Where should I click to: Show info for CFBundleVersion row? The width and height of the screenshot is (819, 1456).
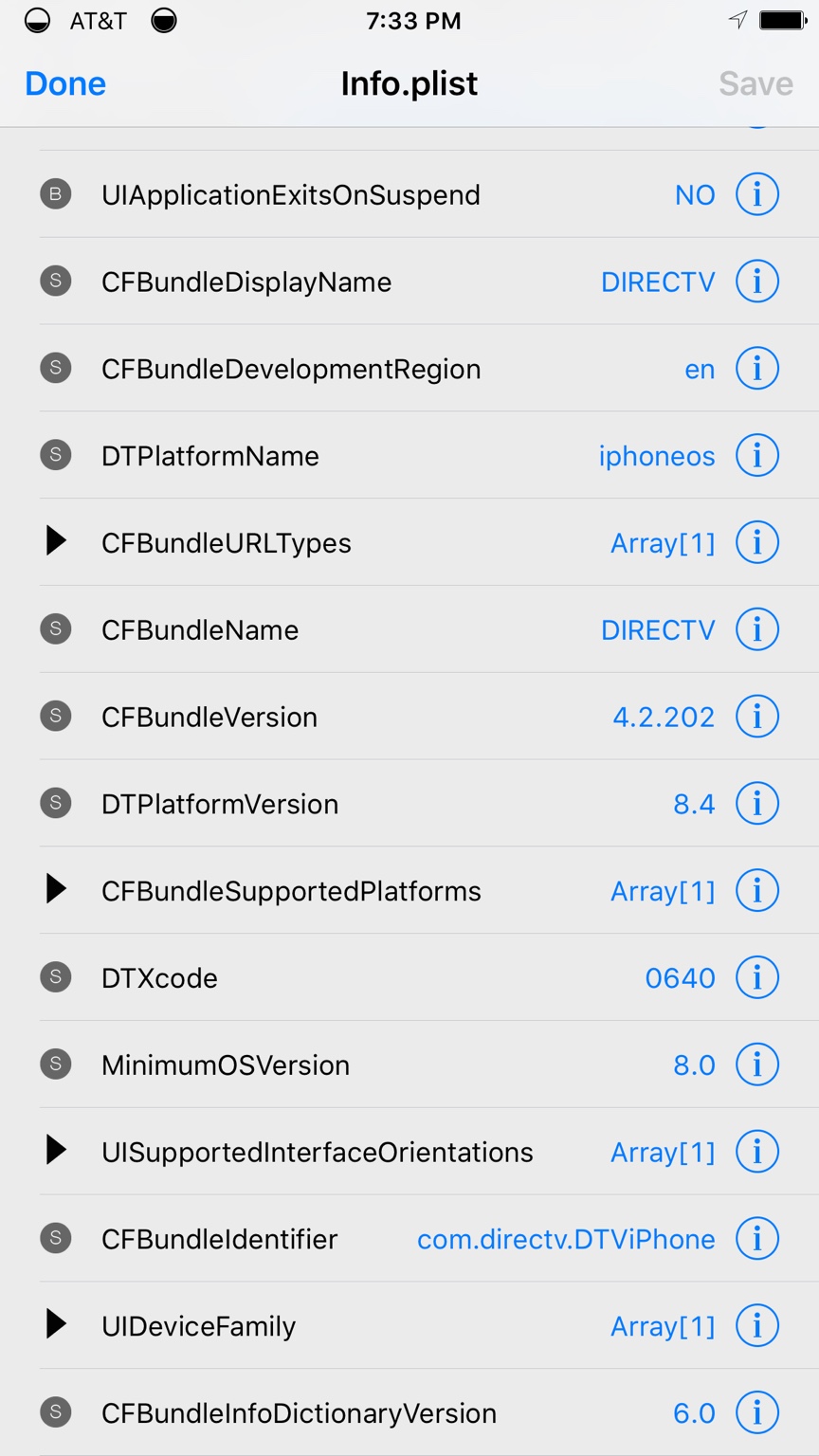click(x=756, y=717)
